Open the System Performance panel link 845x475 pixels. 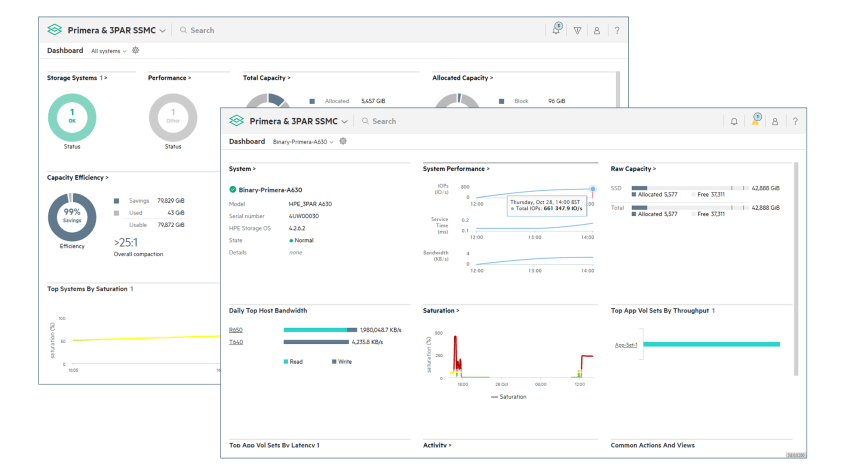click(x=456, y=169)
